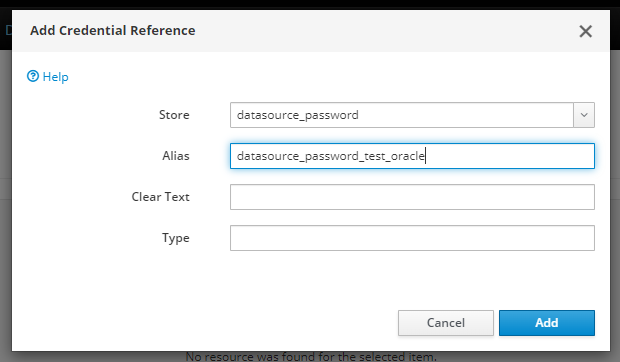This screenshot has height=362, width=620.
Task: Click the Help question-mark icon
Action: pos(33,76)
